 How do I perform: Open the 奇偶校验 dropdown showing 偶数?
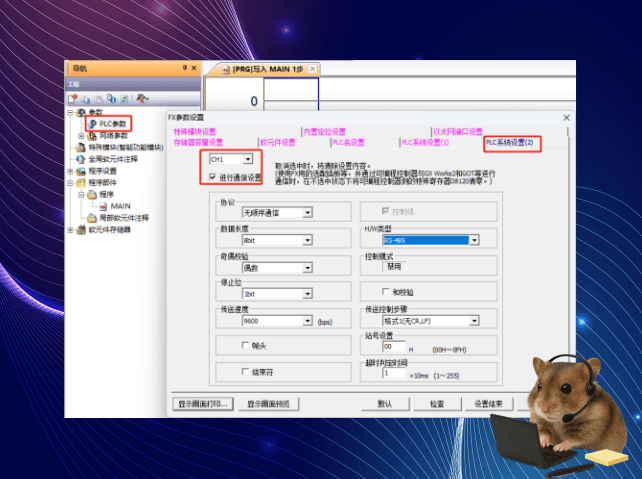click(x=307, y=268)
